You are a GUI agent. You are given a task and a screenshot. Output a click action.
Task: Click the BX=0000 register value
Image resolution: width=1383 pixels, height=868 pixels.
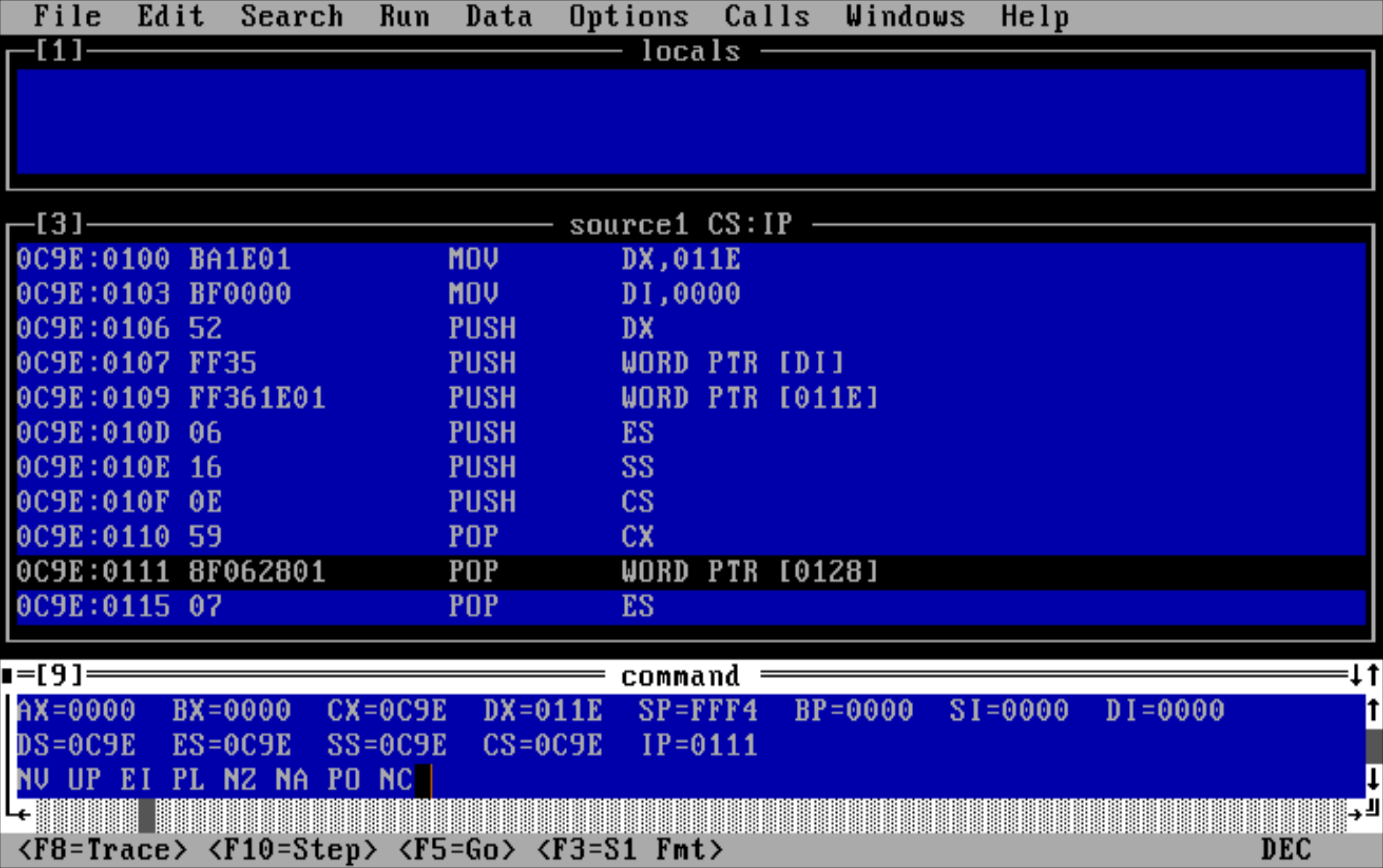(x=232, y=711)
